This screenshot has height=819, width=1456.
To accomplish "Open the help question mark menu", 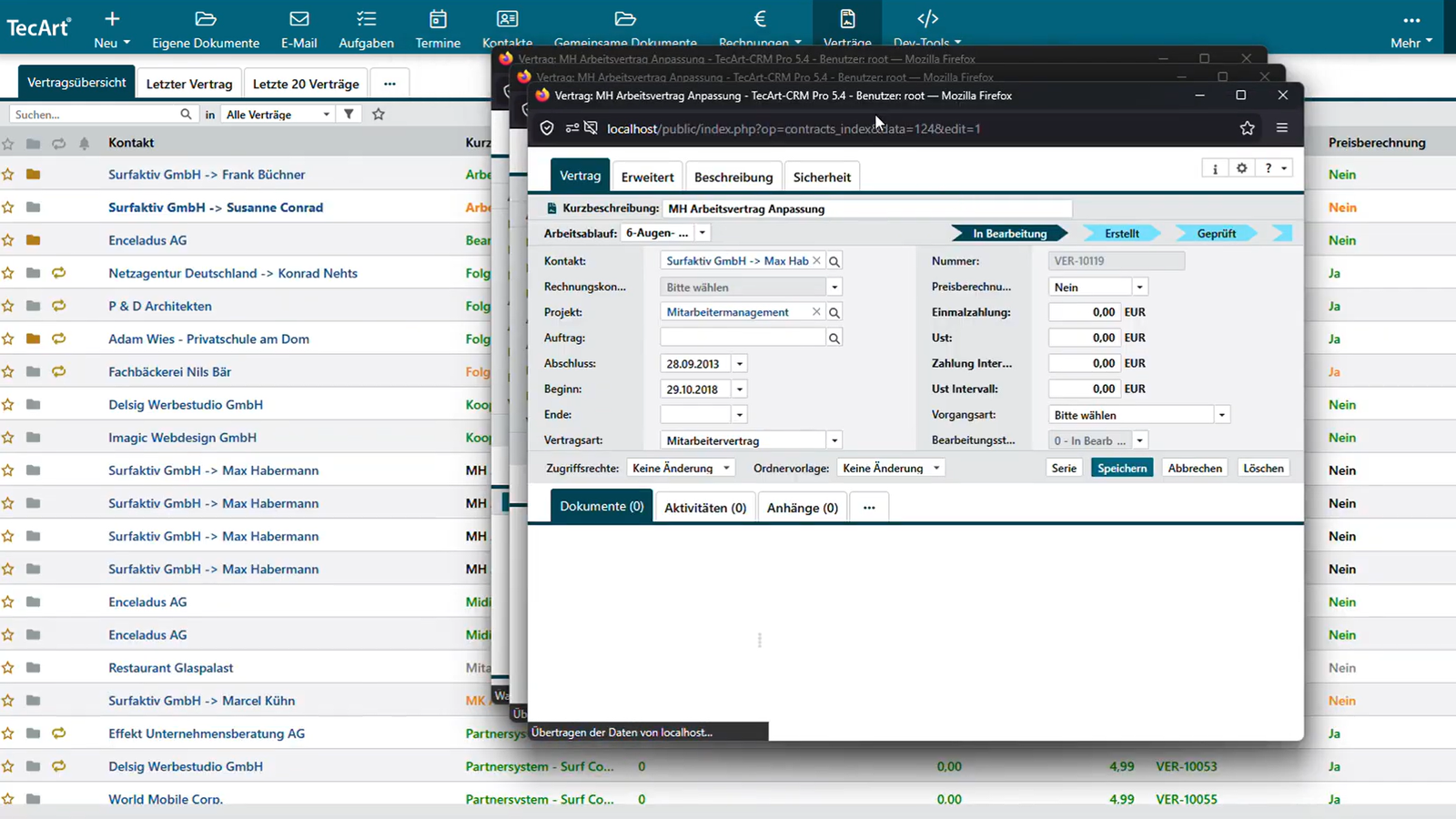I will pos(1274,168).
